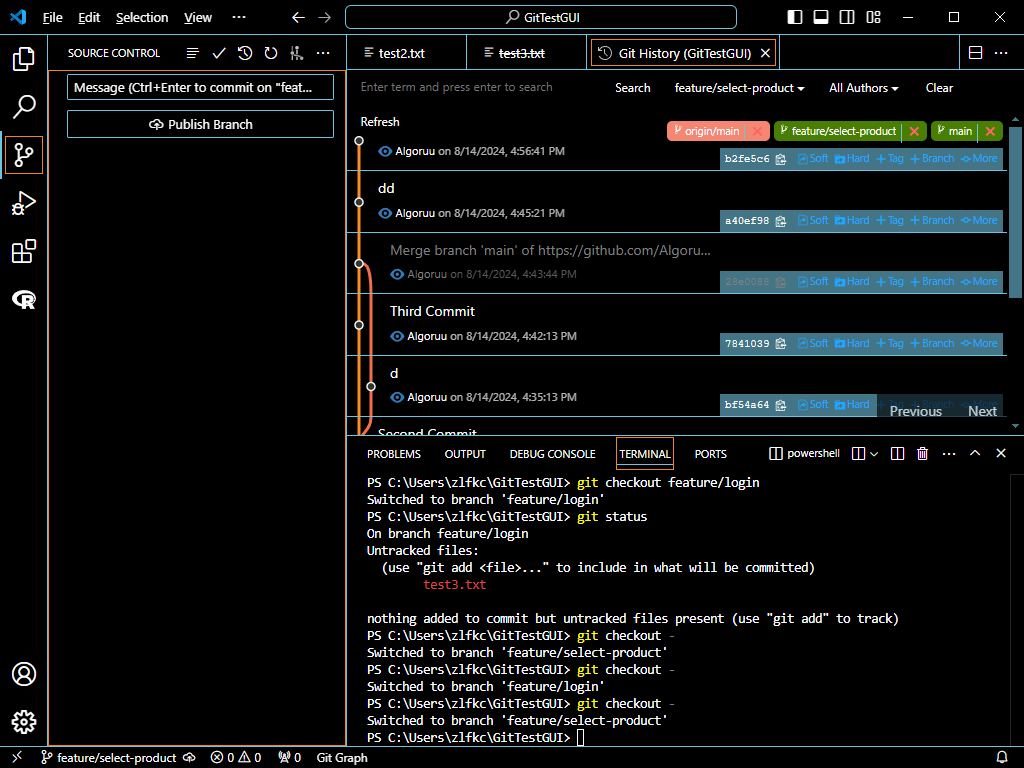Toggle primary side bar layout icon
The height and width of the screenshot is (768, 1024).
tap(795, 18)
